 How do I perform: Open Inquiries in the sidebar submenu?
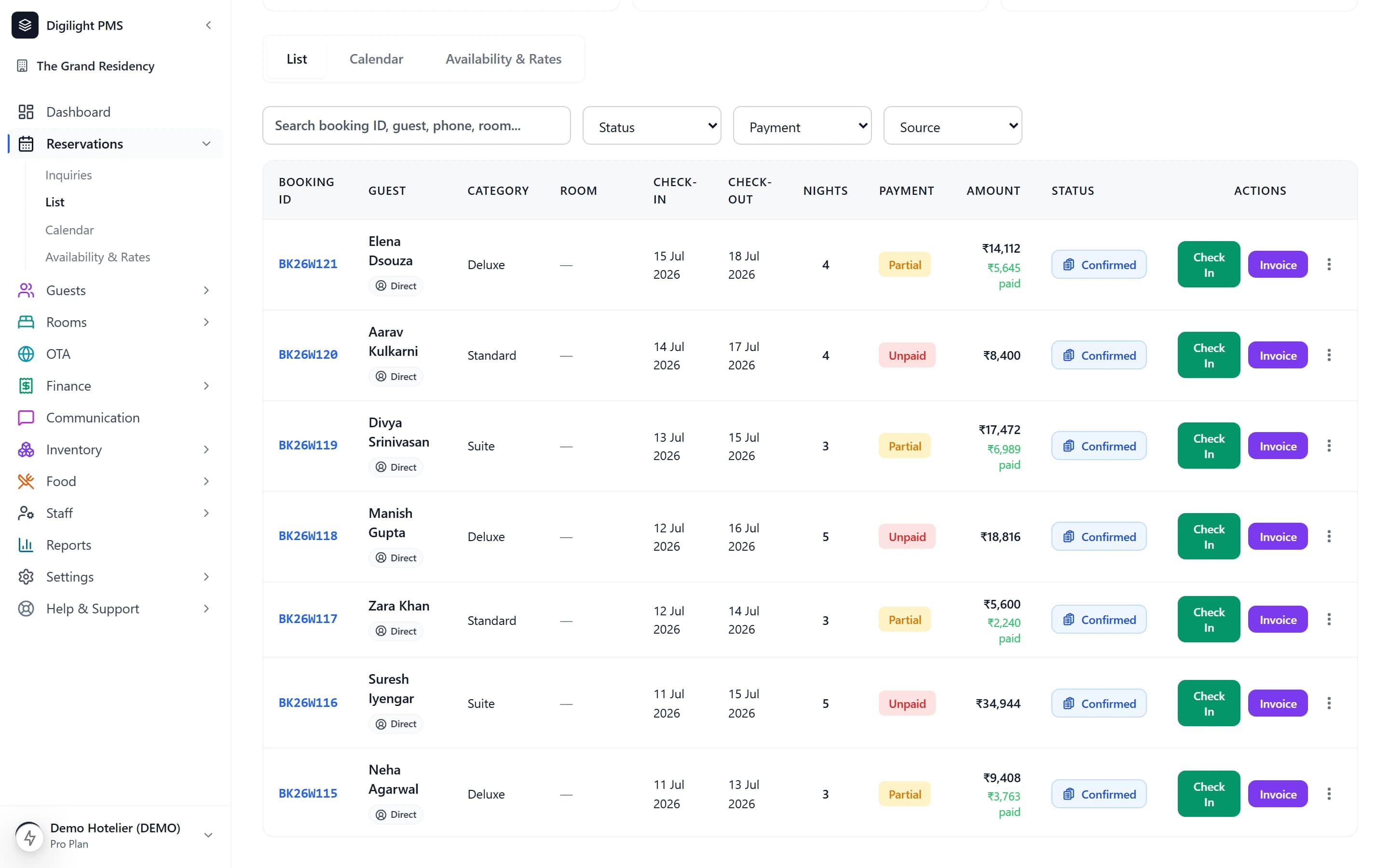[68, 175]
